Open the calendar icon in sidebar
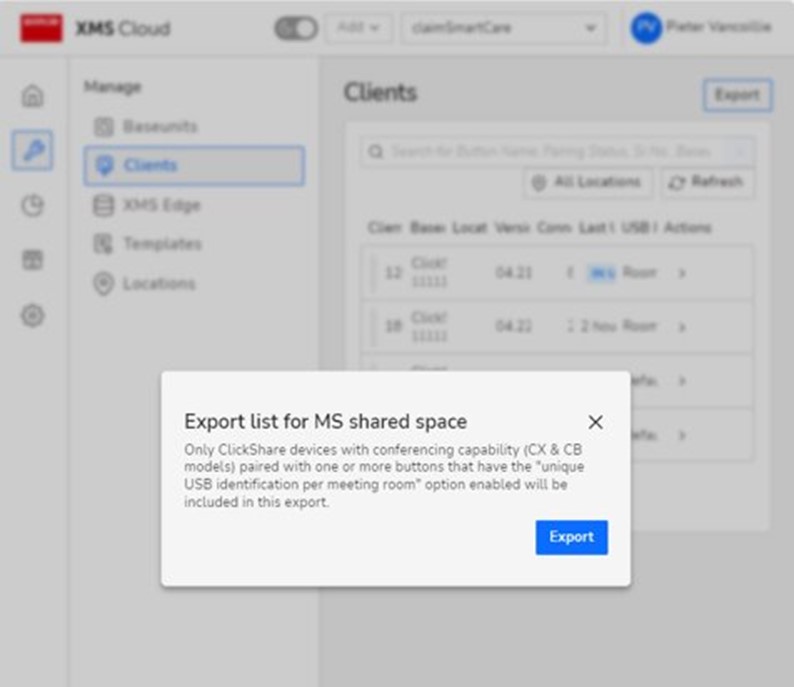Viewport: 794px width, 687px height. click(x=32, y=260)
